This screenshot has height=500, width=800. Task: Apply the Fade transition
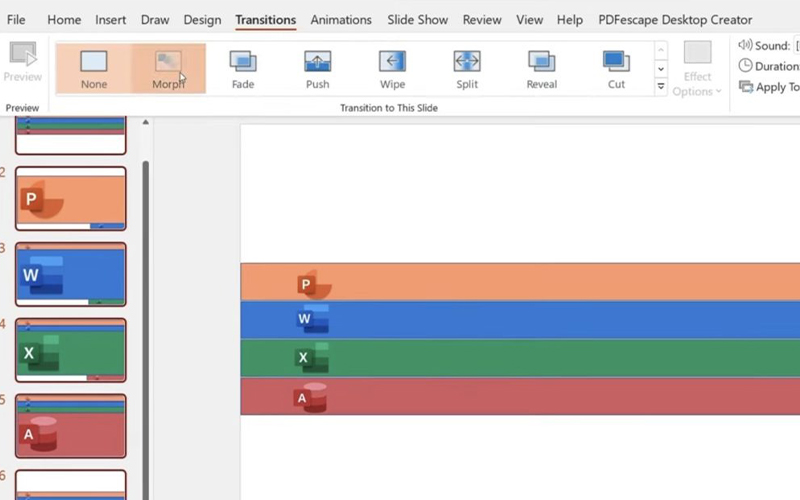coord(243,69)
